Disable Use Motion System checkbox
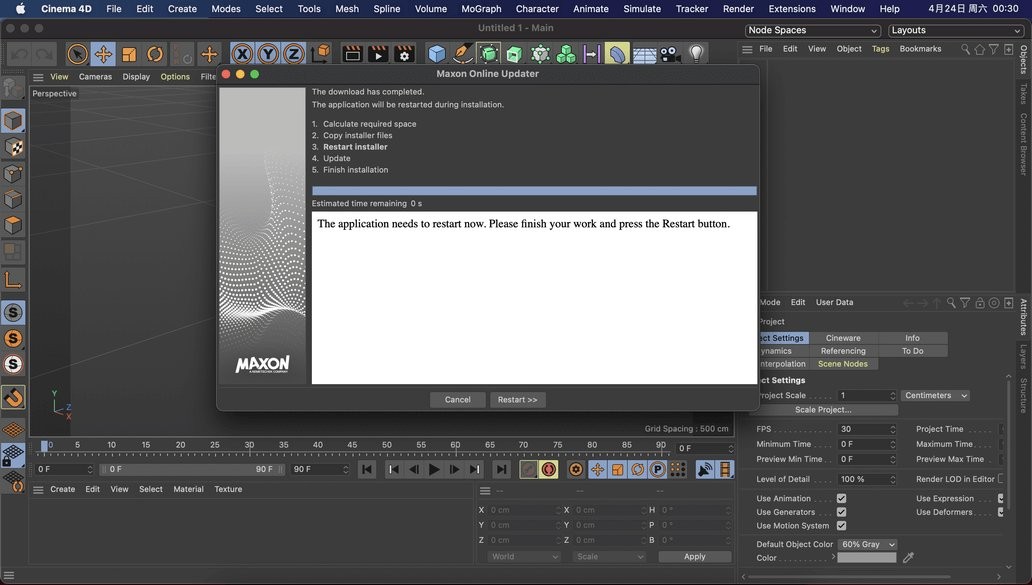The width and height of the screenshot is (1032, 585). pos(841,526)
